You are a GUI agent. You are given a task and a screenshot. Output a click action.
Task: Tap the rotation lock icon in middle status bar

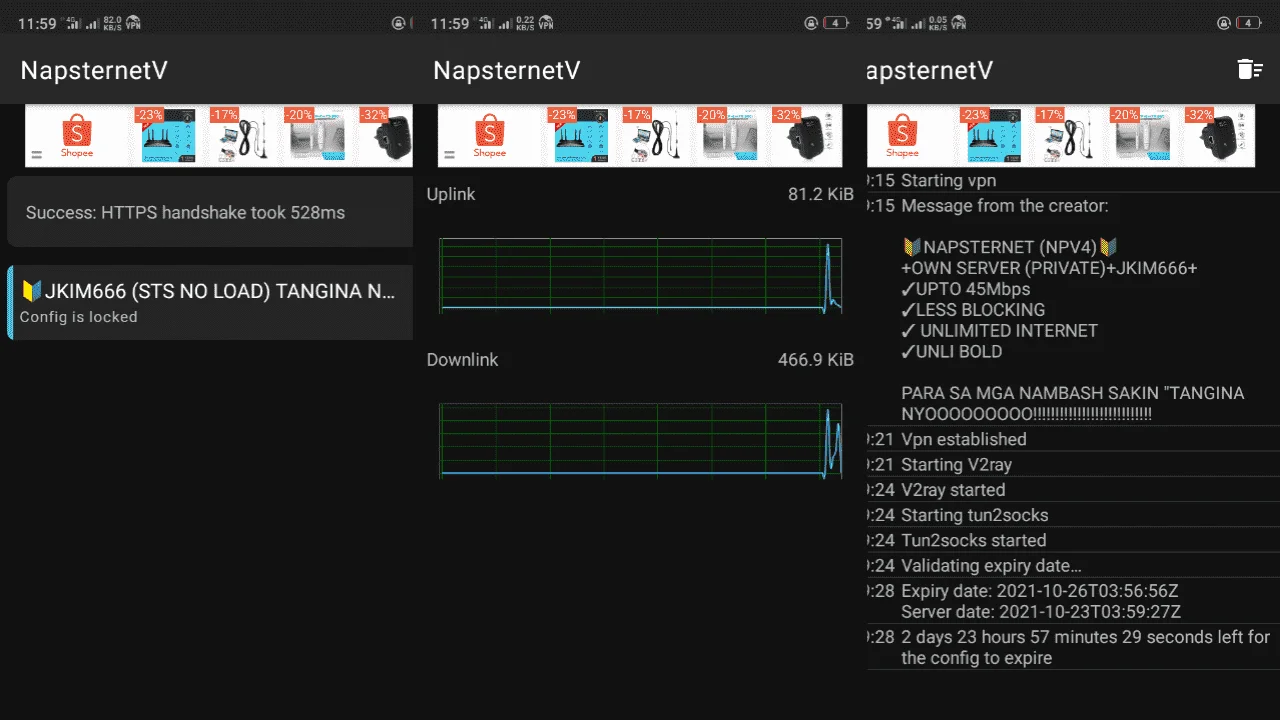click(x=811, y=23)
